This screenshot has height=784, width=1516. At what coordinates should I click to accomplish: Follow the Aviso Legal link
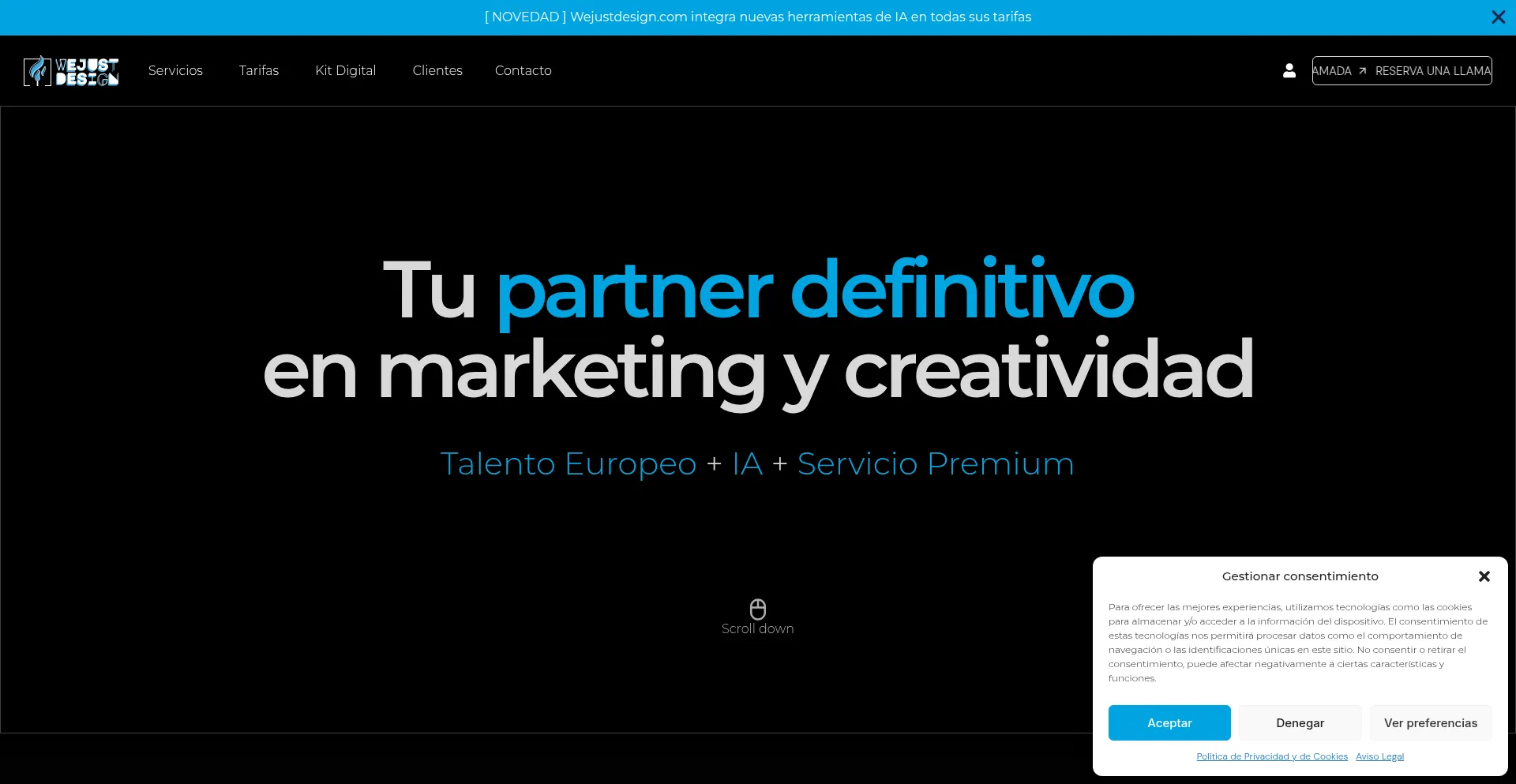(x=1379, y=756)
